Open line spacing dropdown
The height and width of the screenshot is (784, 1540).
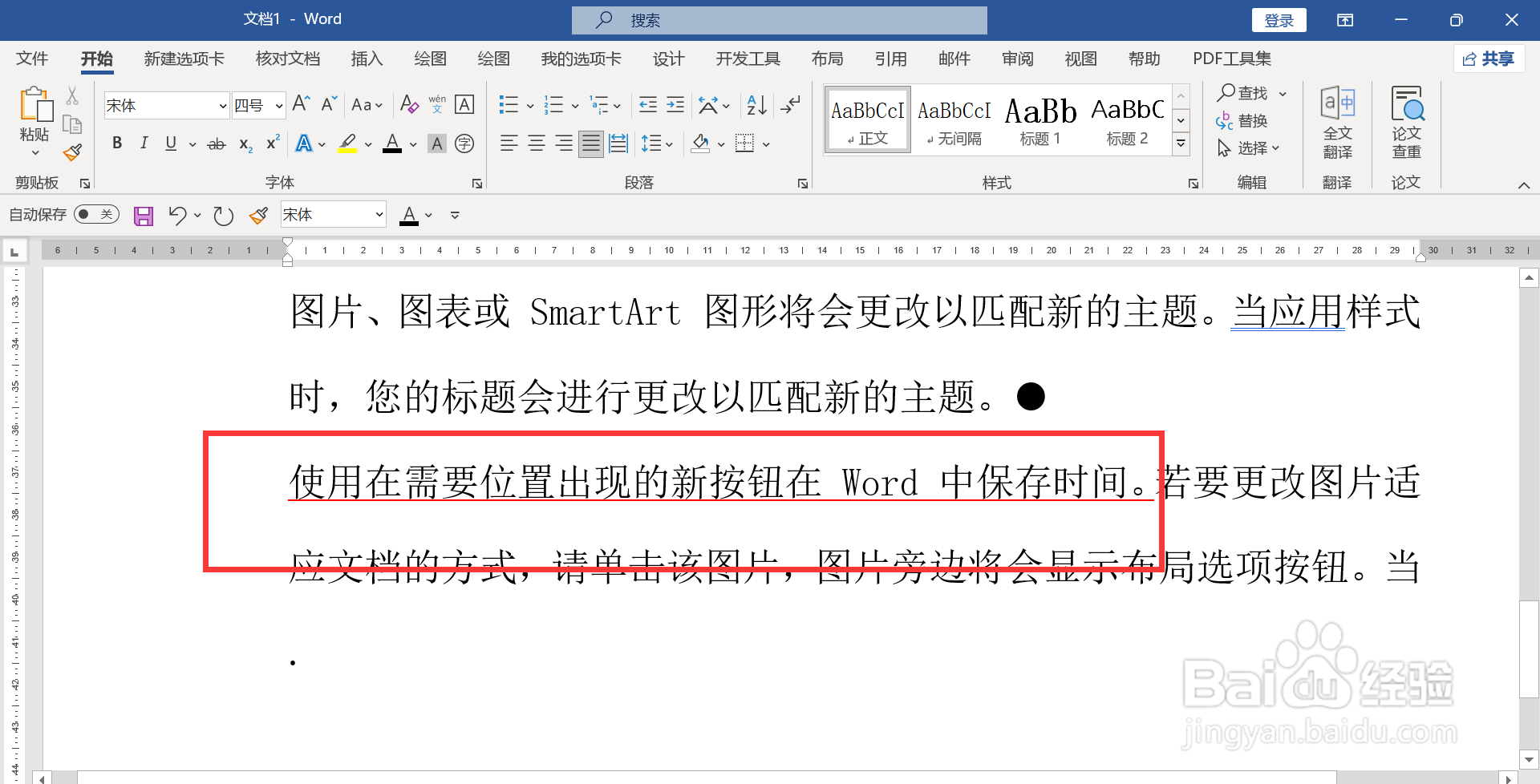click(657, 144)
